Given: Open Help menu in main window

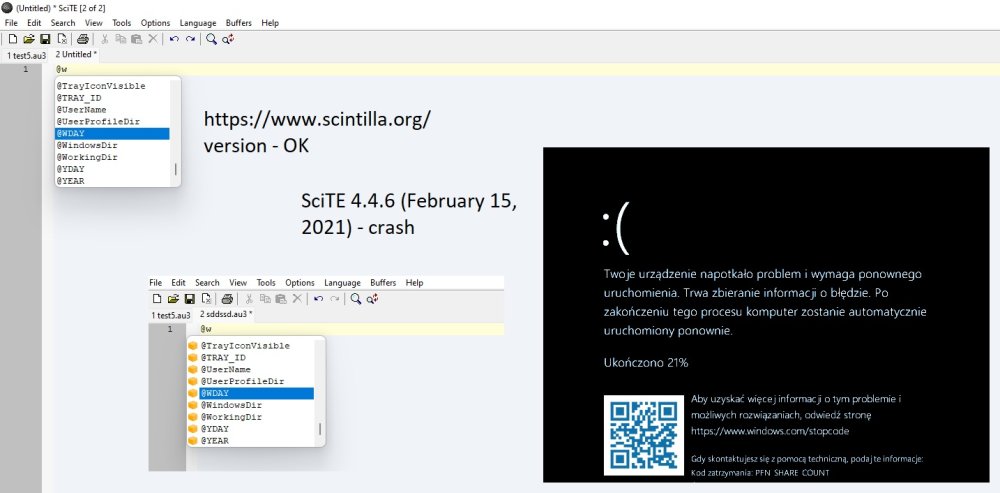Looking at the screenshot, I should pos(270,23).
